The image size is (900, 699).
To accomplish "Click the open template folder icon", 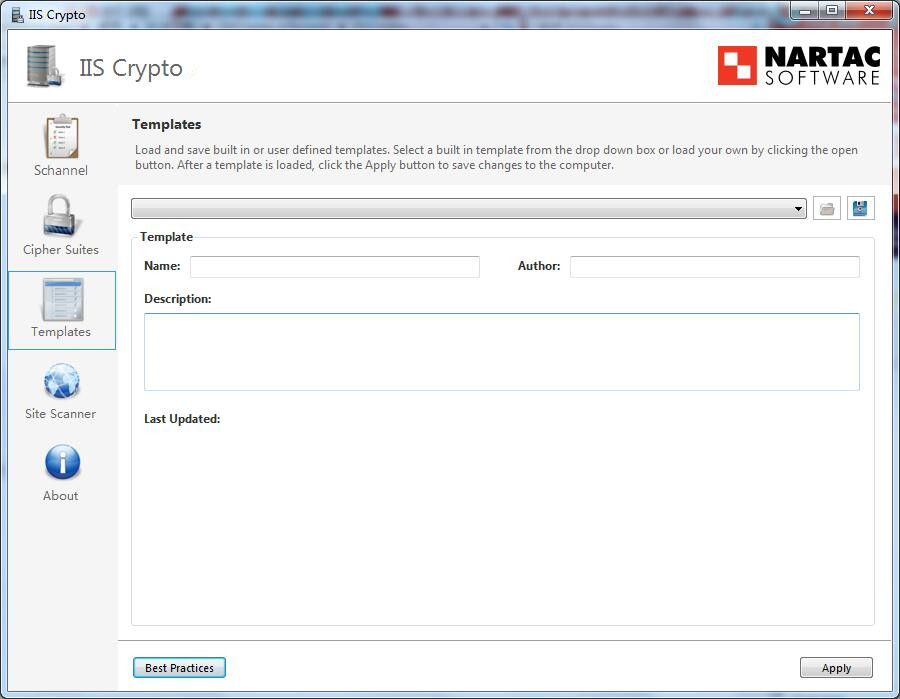I will click(x=827, y=208).
